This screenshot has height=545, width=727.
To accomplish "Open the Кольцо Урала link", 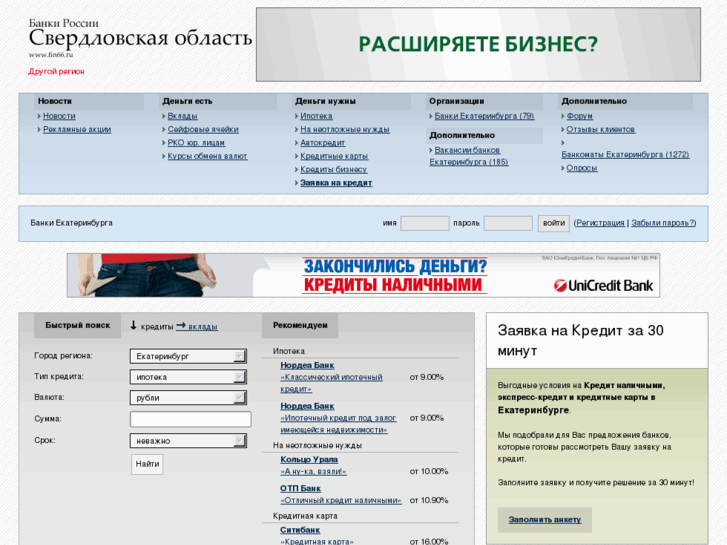I will tap(309, 460).
